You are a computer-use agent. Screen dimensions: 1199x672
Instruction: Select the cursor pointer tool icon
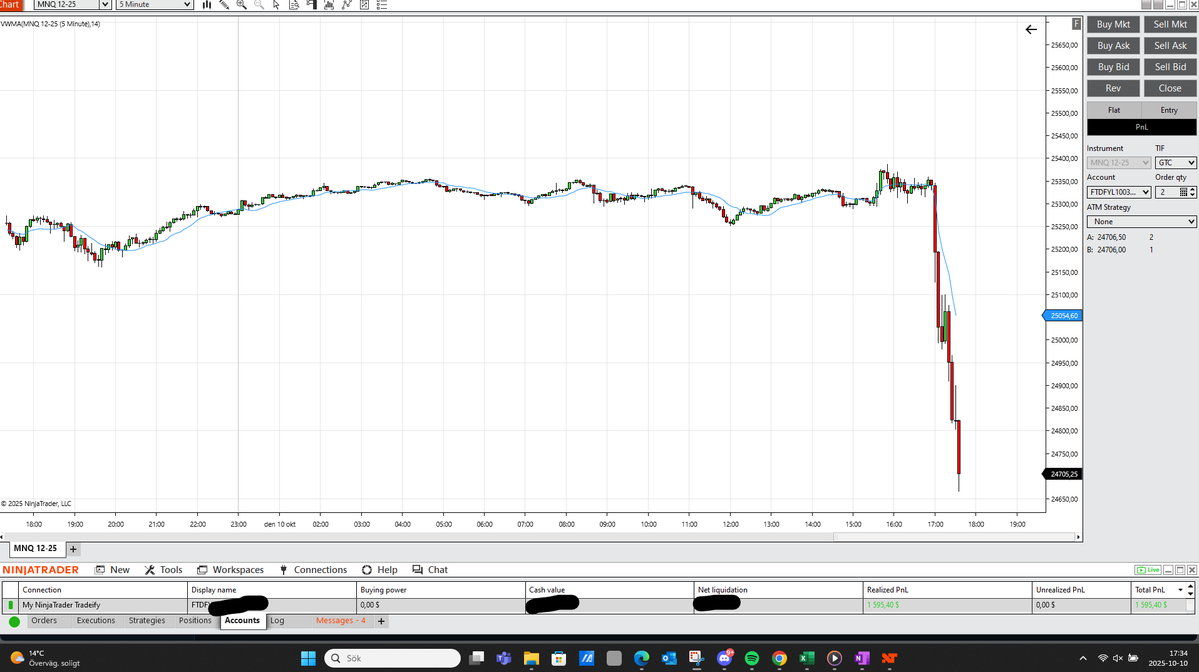[x=276, y=5]
